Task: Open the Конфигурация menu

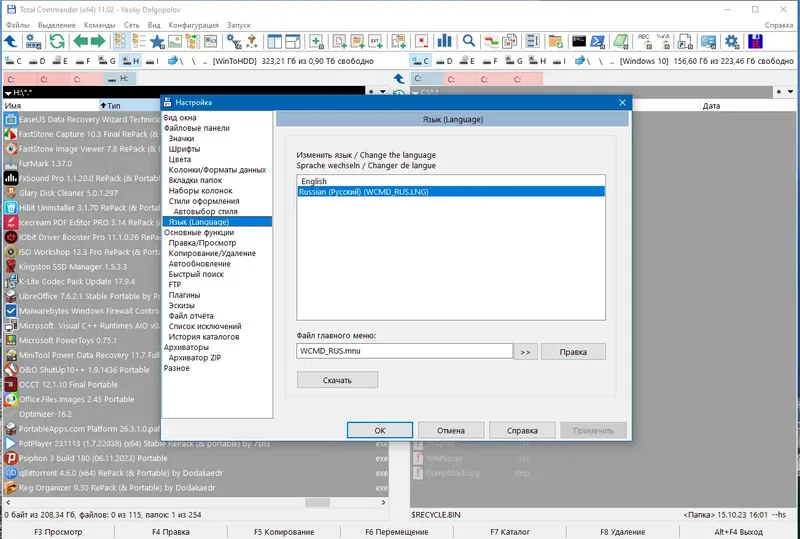Action: point(193,25)
